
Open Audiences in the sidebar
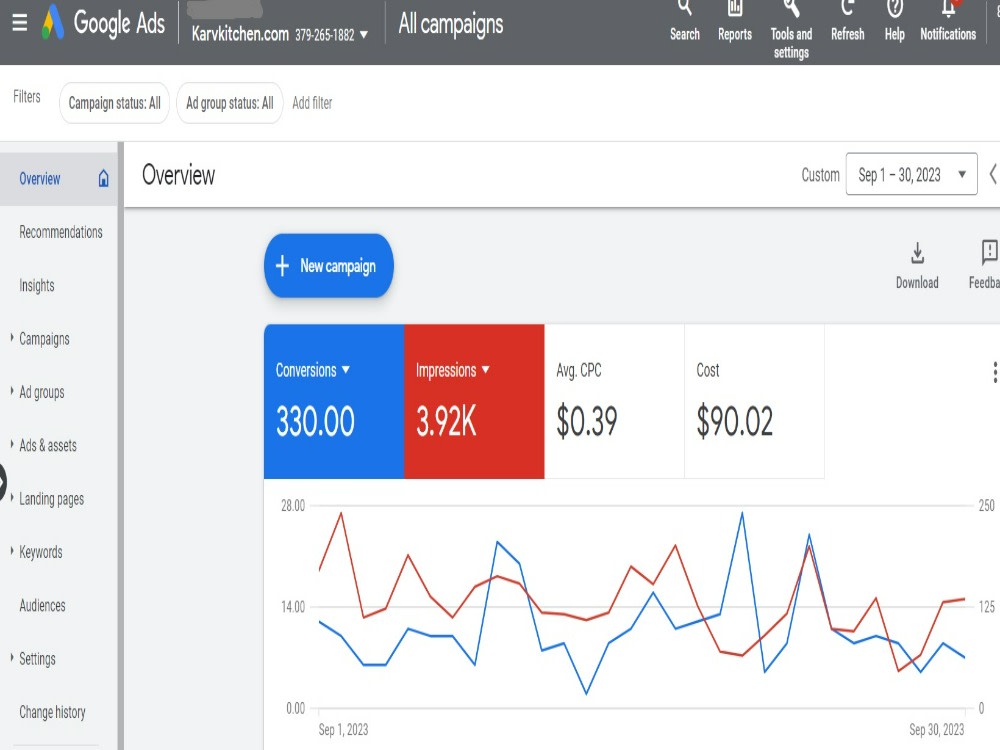[x=42, y=605]
